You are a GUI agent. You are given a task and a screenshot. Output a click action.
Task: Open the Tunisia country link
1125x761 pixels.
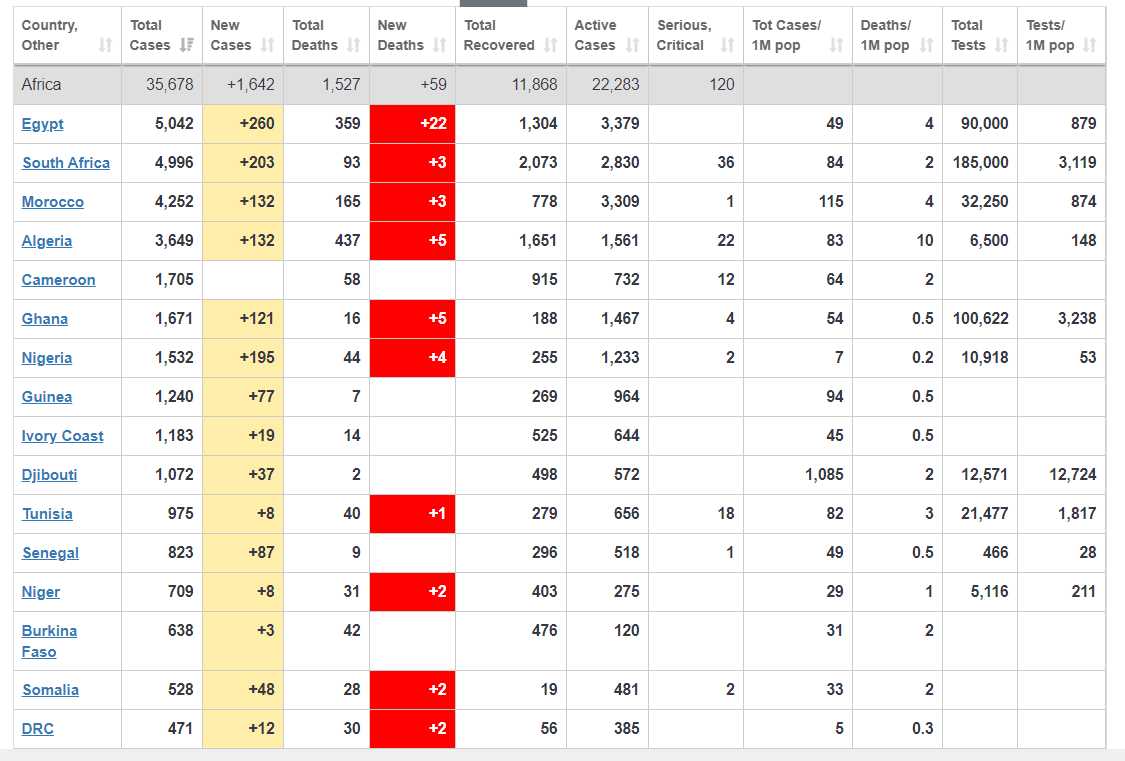[x=47, y=514]
